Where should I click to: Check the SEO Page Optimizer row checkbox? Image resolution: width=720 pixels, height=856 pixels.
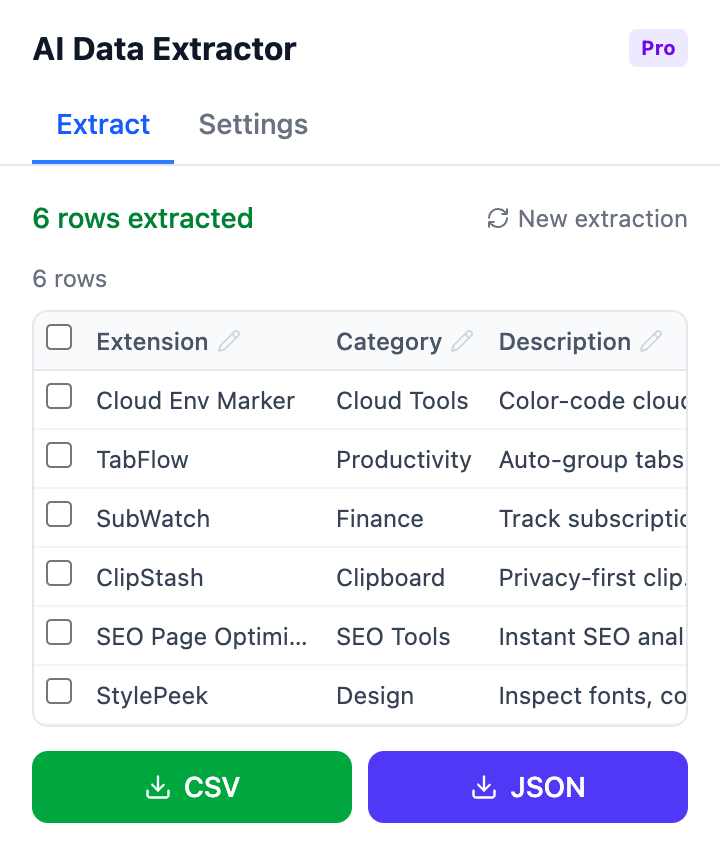pyautogui.click(x=59, y=632)
